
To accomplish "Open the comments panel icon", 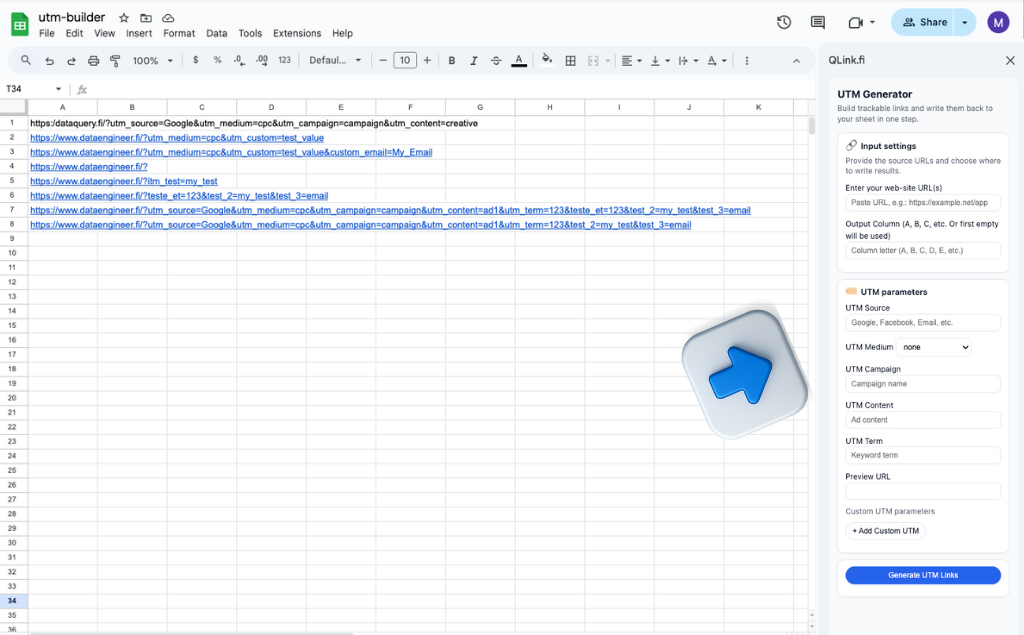I will click(x=816, y=21).
